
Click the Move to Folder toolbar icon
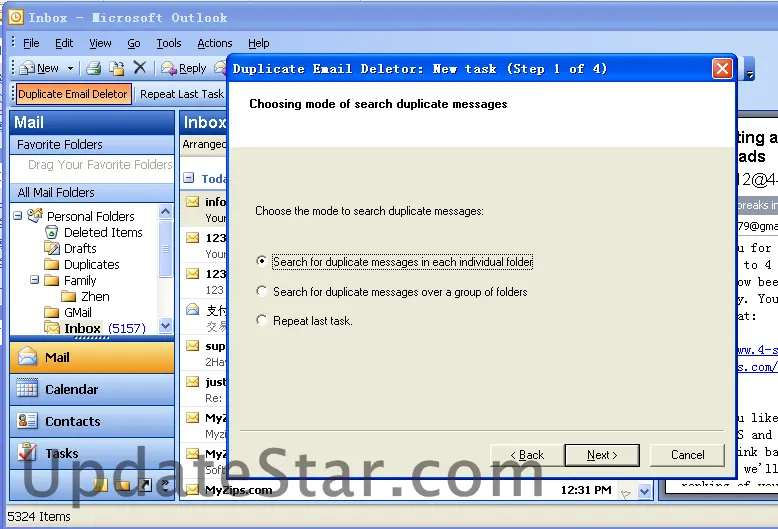pos(117,68)
